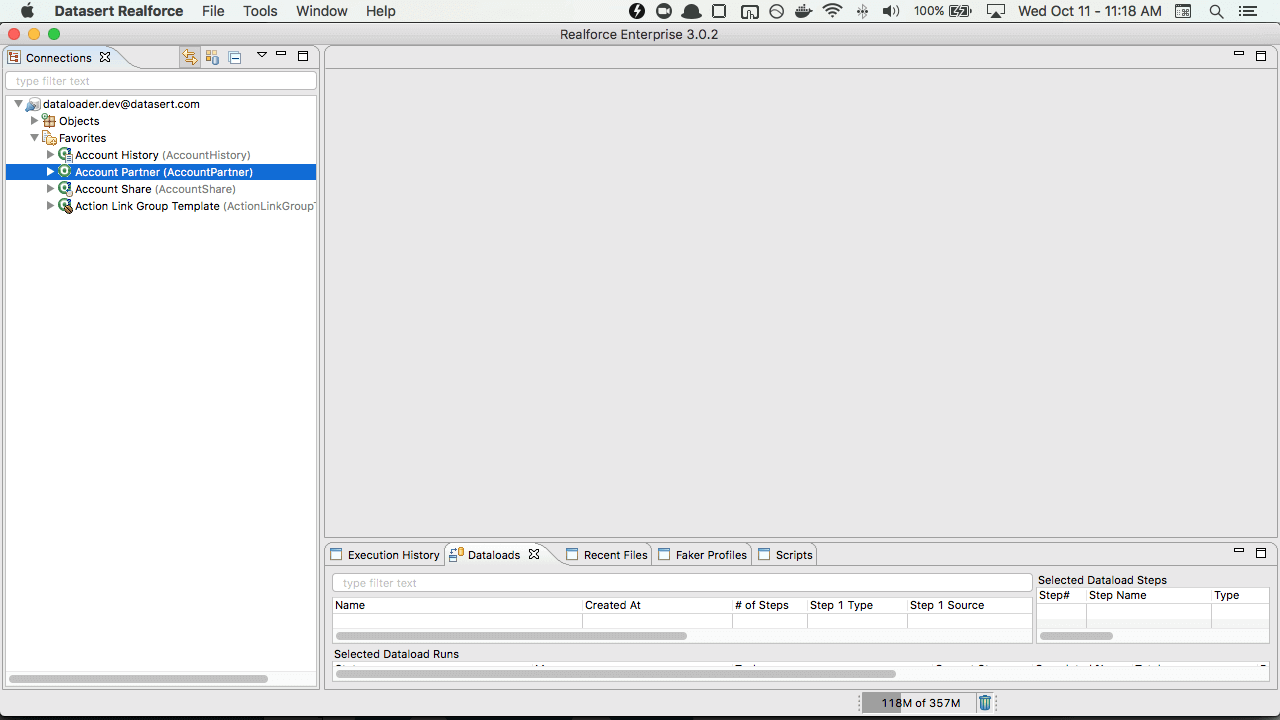Open the Connections view menu triangle
Image resolution: width=1280 pixels, height=720 pixels.
coord(262,55)
